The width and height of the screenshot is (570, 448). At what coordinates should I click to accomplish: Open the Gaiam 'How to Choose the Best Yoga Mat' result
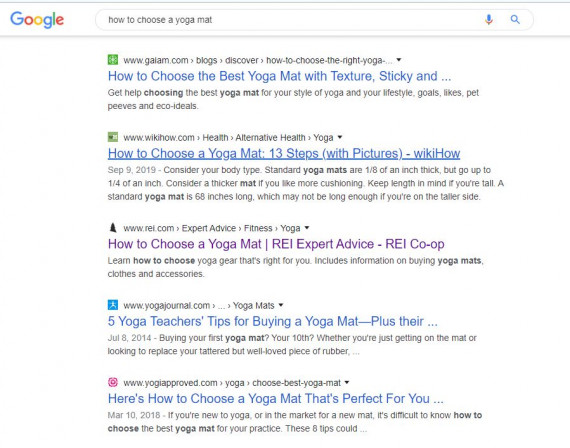279,76
